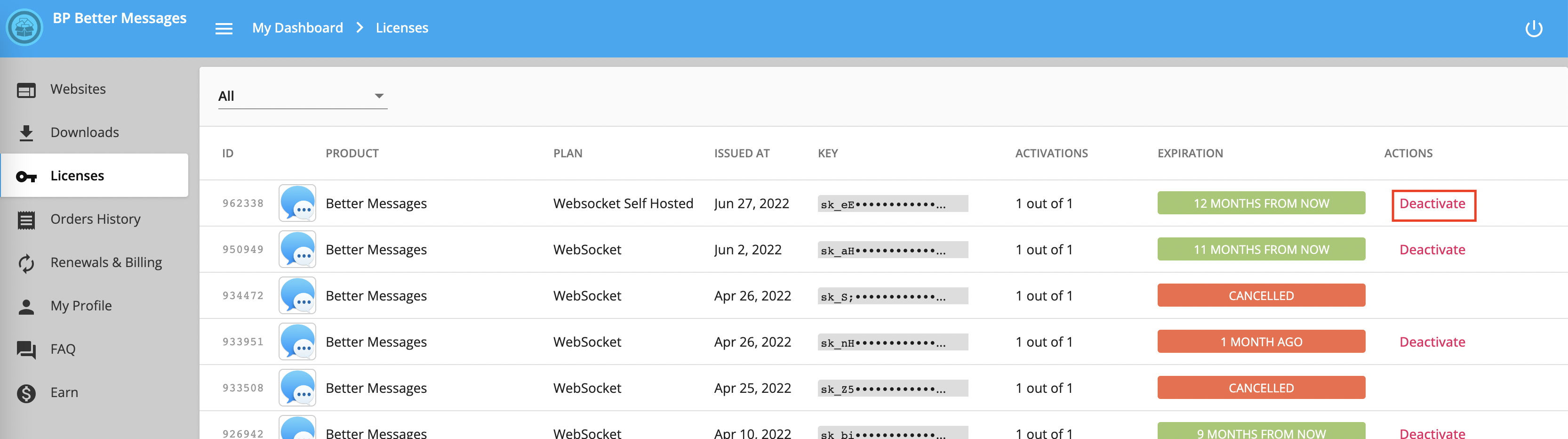Click the Renewals & Billing refresh icon
This screenshot has width=1568, height=439.
point(26,263)
